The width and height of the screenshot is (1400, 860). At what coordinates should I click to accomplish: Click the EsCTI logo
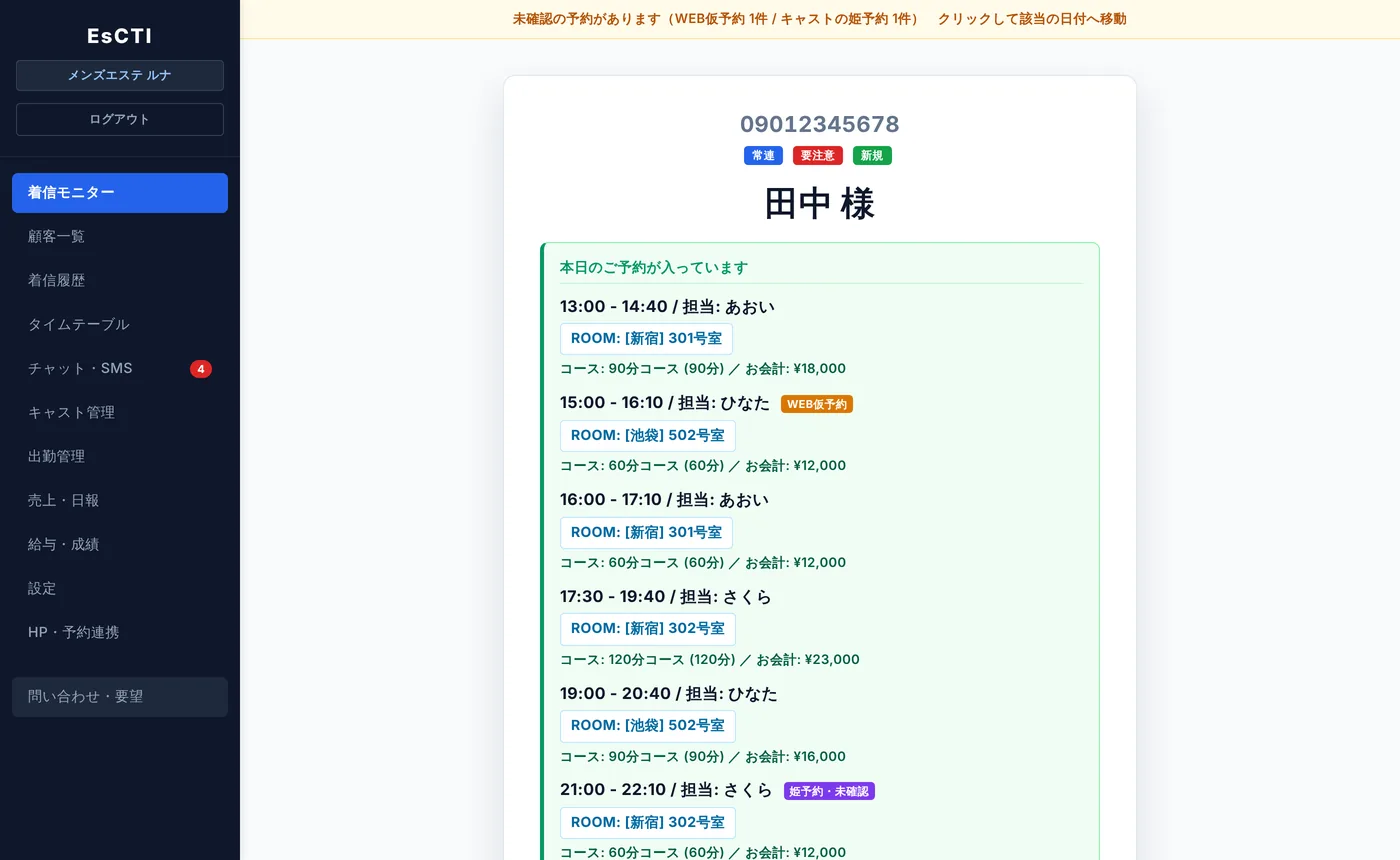[120, 36]
